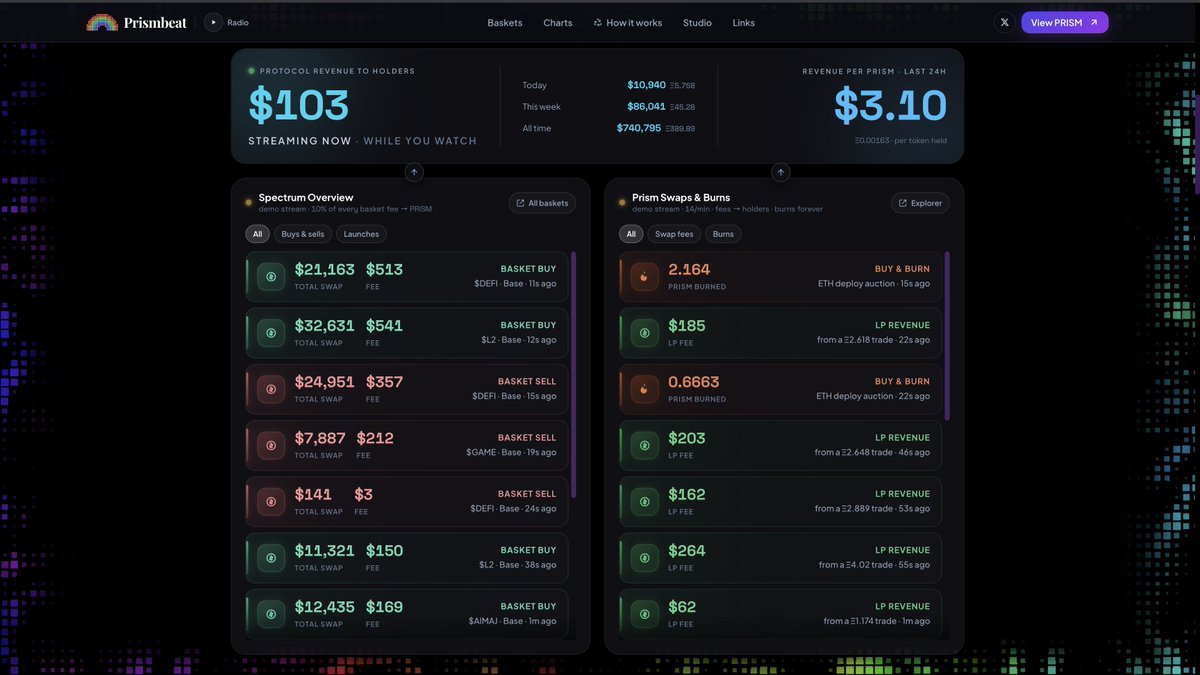The width and height of the screenshot is (1200, 675).
Task: Click the All time revenue value $740,795
Action: (x=639, y=128)
